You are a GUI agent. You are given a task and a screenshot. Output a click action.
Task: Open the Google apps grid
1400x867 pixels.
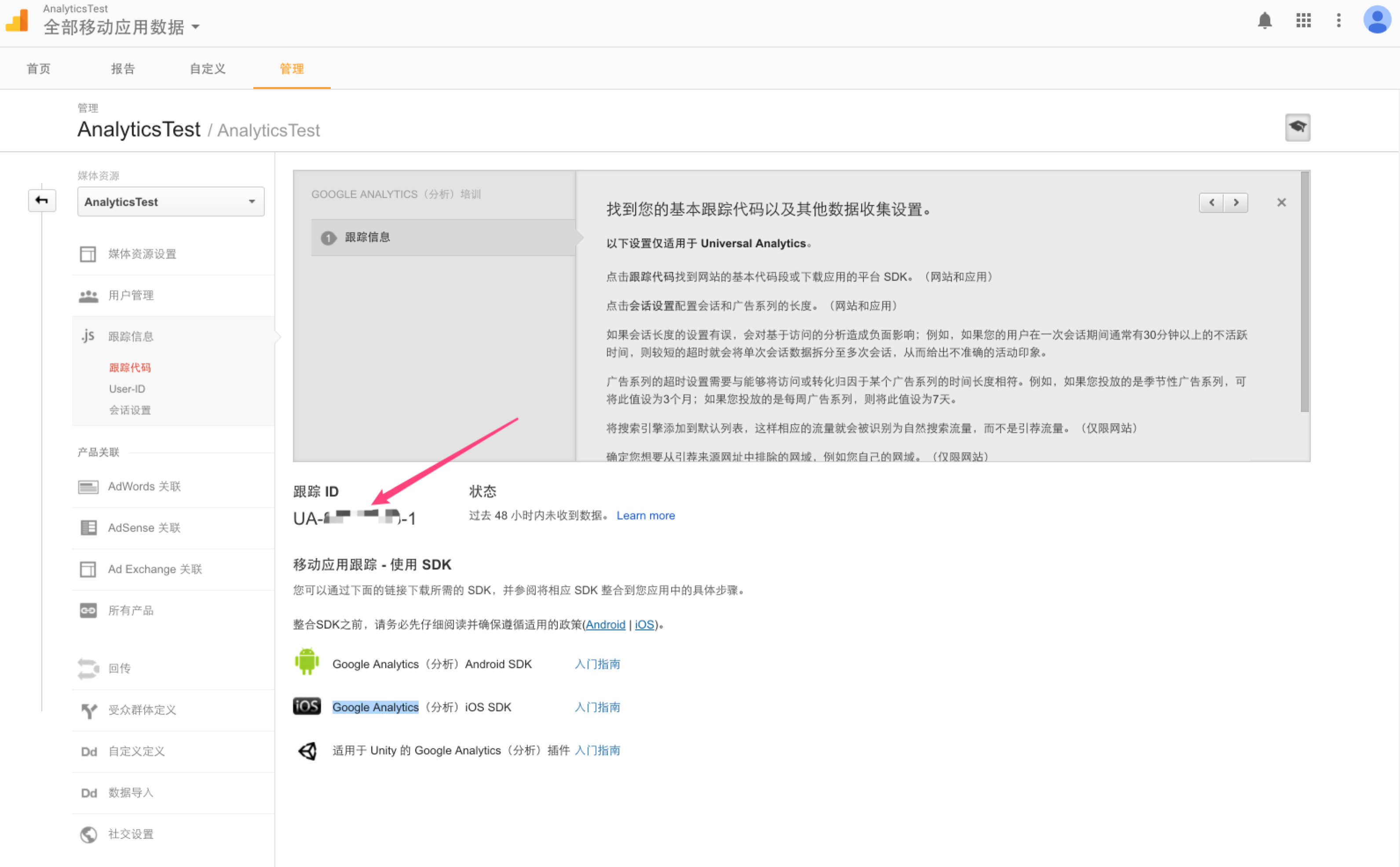[x=1304, y=21]
